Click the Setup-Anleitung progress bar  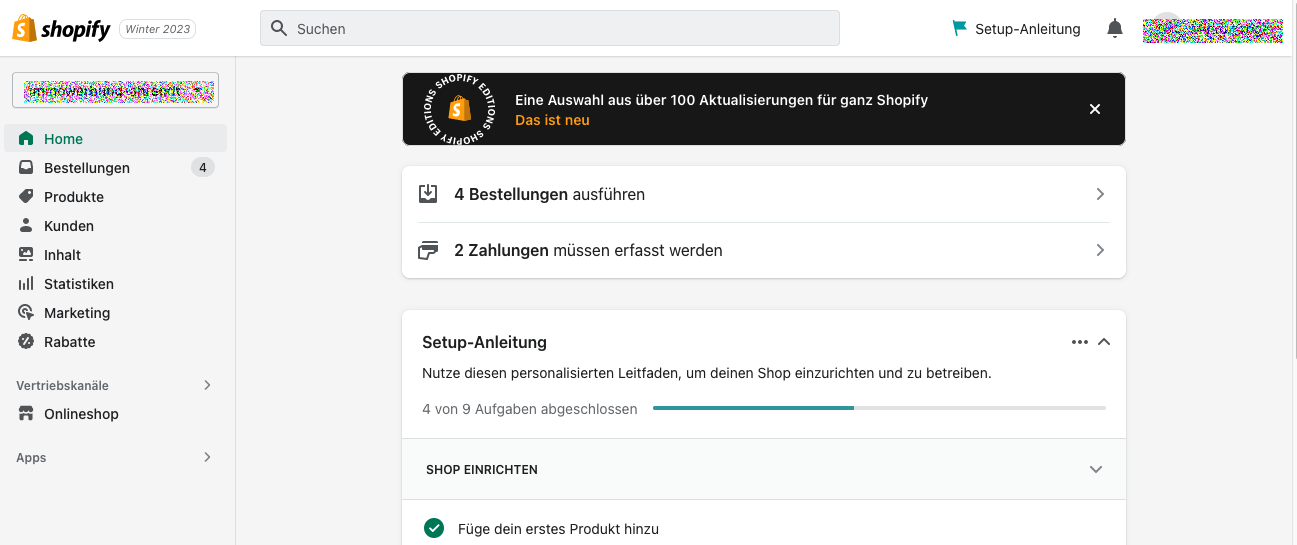[x=879, y=408]
